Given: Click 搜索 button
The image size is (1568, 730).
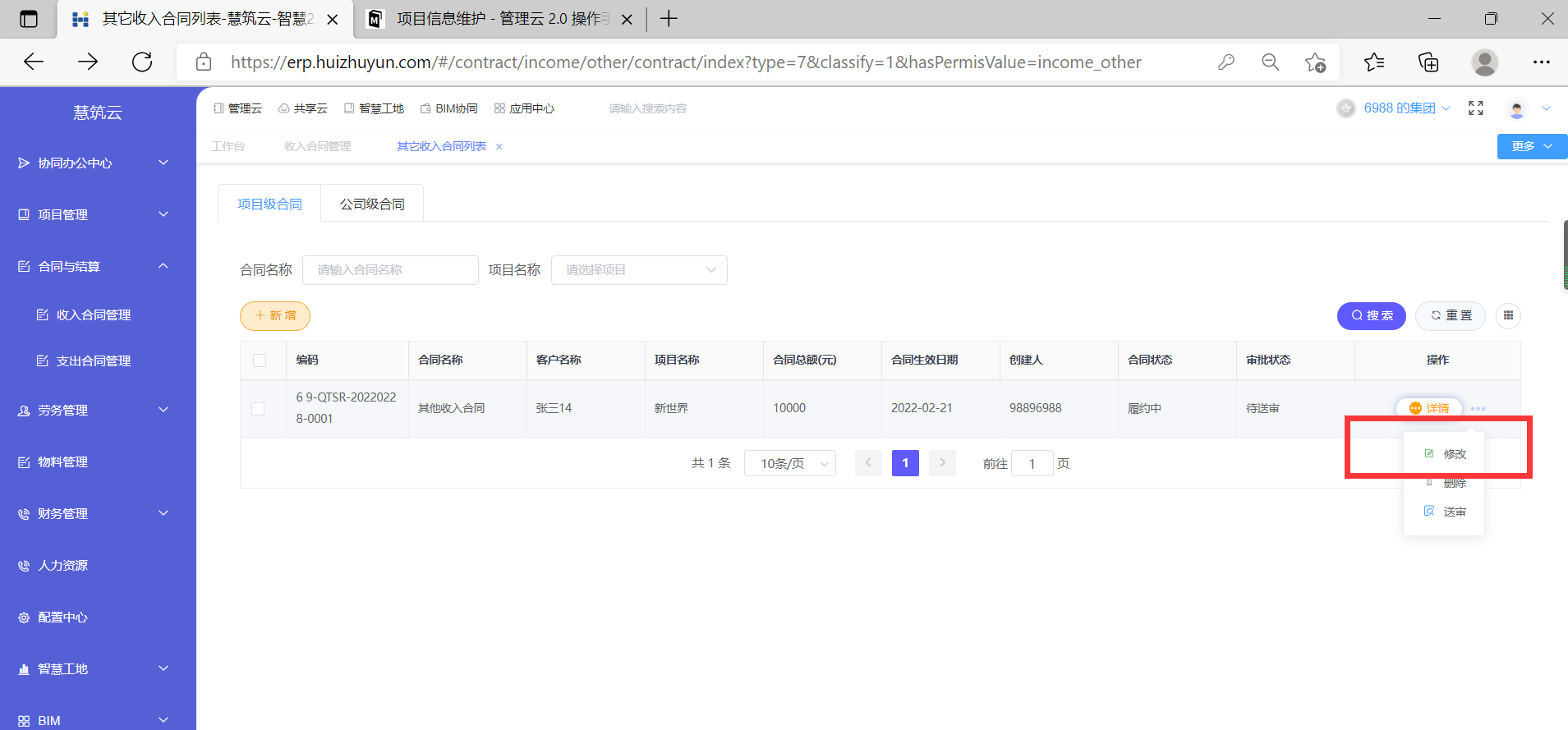Looking at the screenshot, I should pos(1372,315).
